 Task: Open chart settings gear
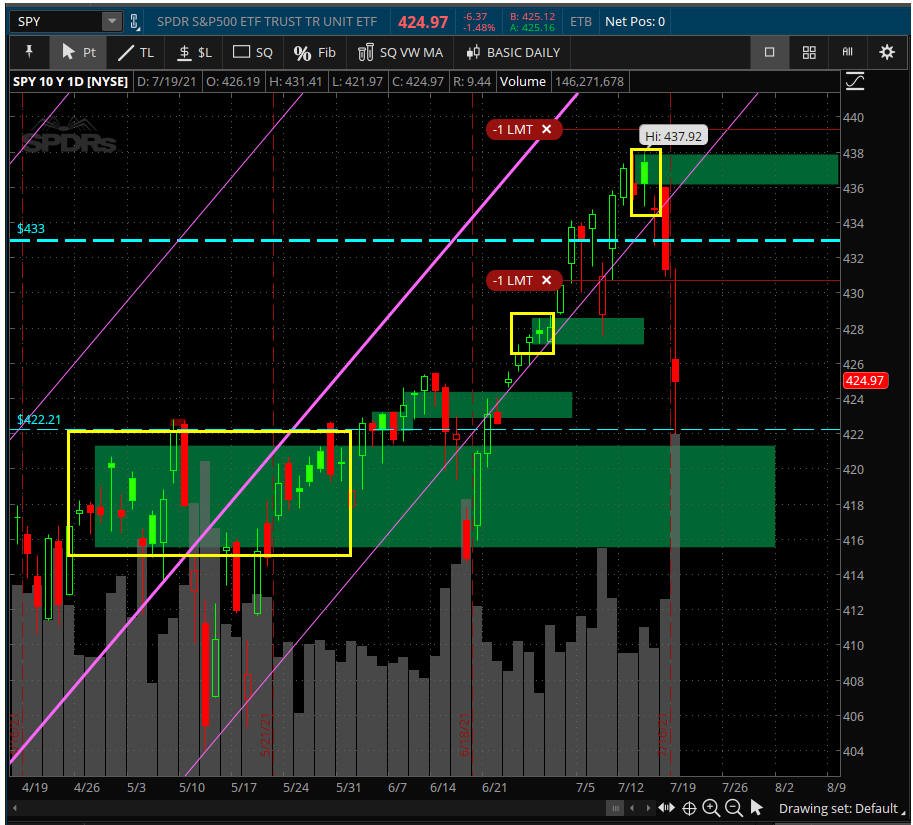[x=886, y=52]
